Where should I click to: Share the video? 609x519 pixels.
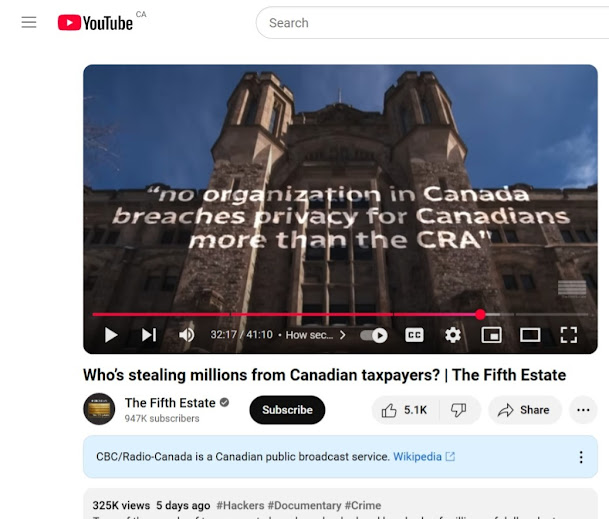(524, 410)
